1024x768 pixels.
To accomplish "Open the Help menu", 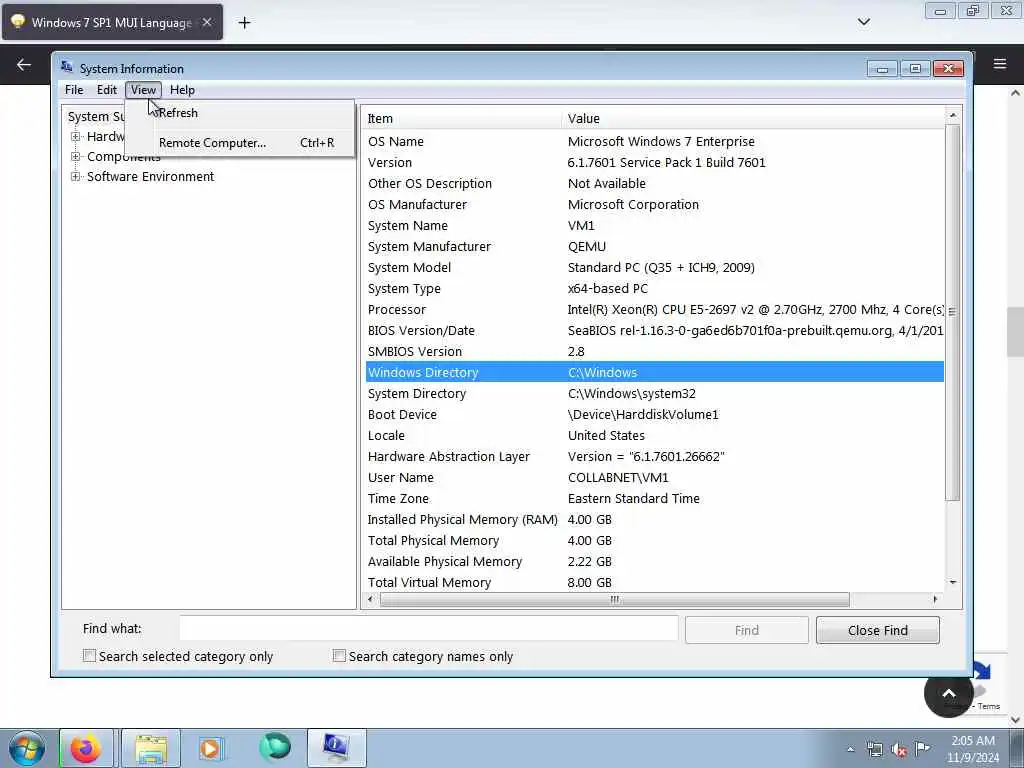I will pyautogui.click(x=182, y=90).
